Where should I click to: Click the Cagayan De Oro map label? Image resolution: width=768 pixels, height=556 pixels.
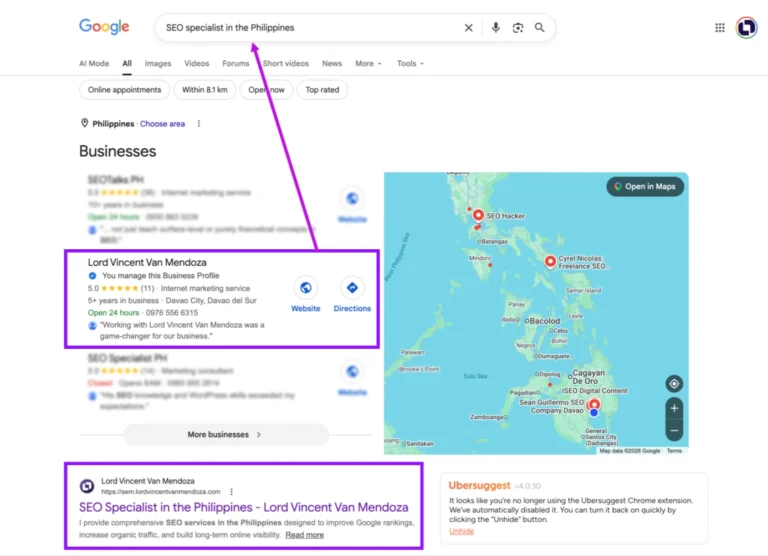588,377
